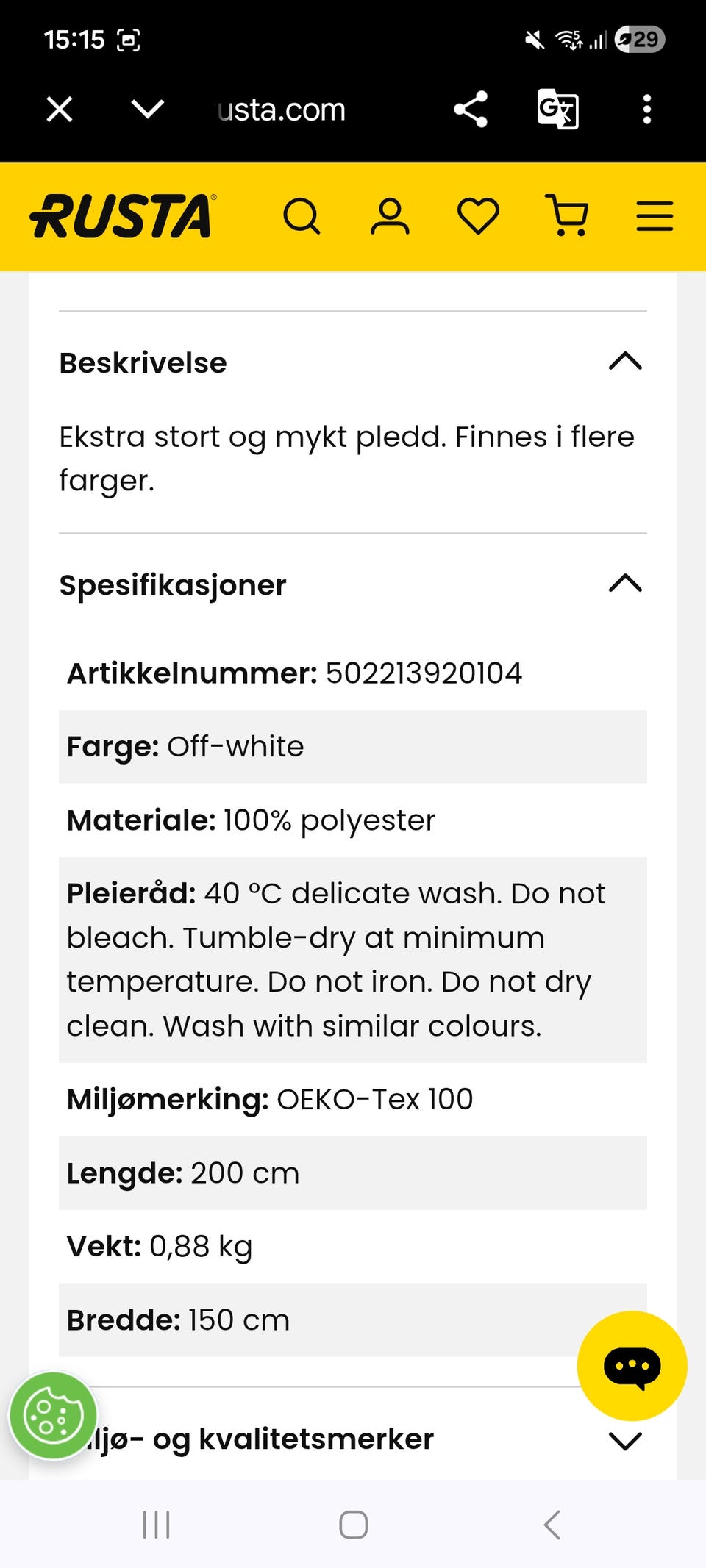Image resolution: width=706 pixels, height=1568 pixels.
Task: Expand the downward chevron beside the URL
Action: click(x=147, y=110)
